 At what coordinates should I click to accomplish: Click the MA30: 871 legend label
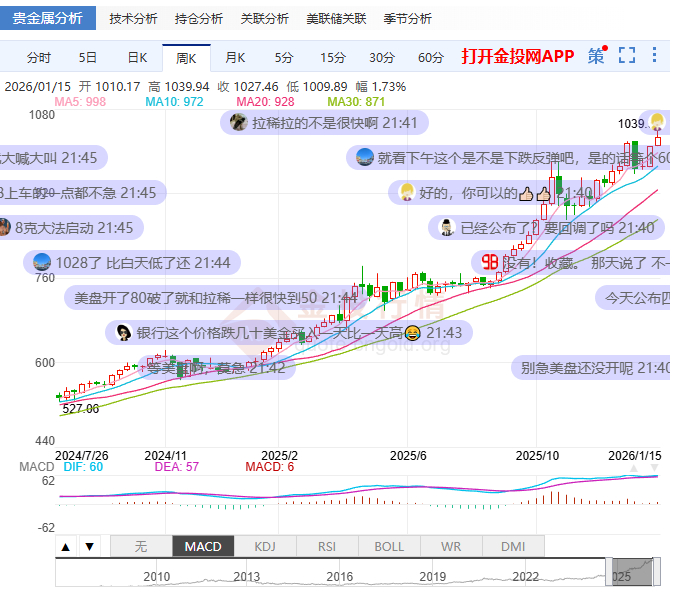point(356,102)
